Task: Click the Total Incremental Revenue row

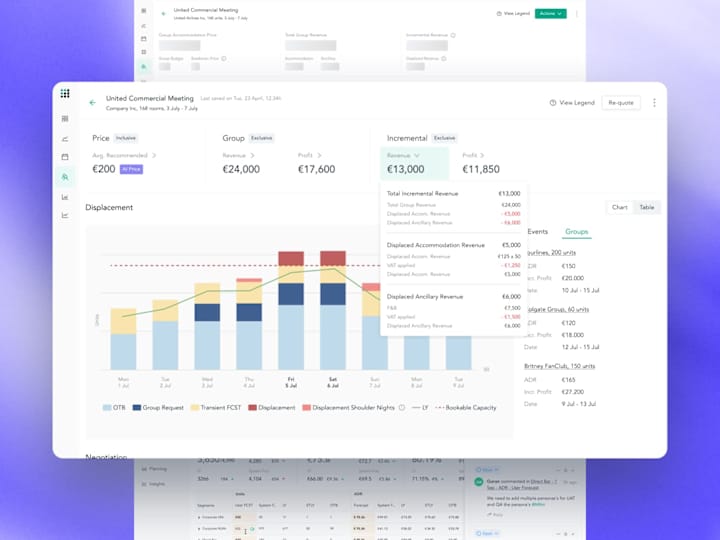Action: point(453,194)
